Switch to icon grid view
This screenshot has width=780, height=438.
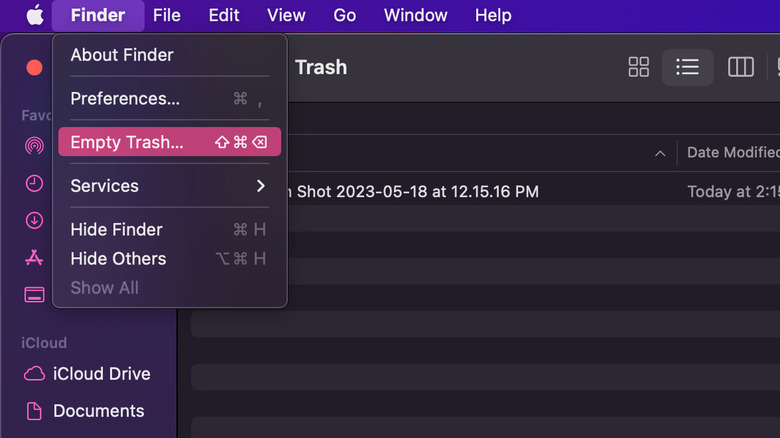(x=638, y=67)
